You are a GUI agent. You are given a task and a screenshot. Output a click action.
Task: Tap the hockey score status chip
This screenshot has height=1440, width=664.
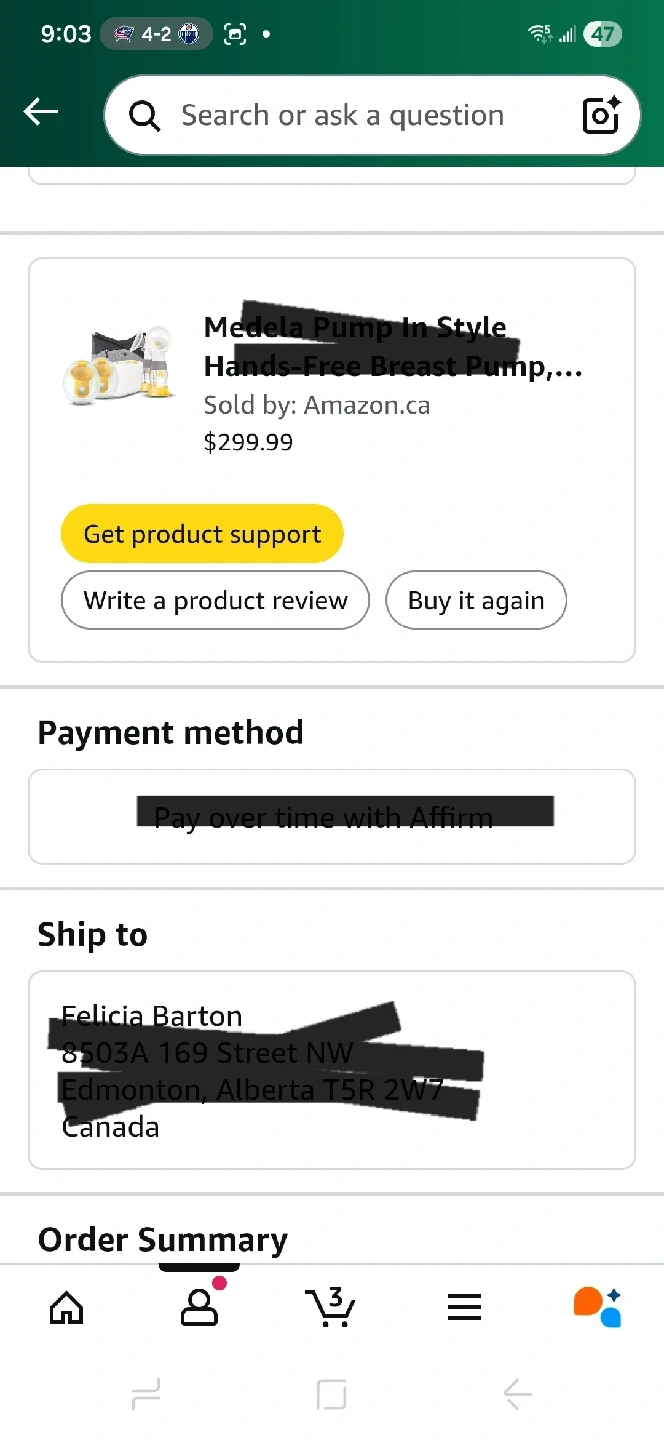[157, 34]
